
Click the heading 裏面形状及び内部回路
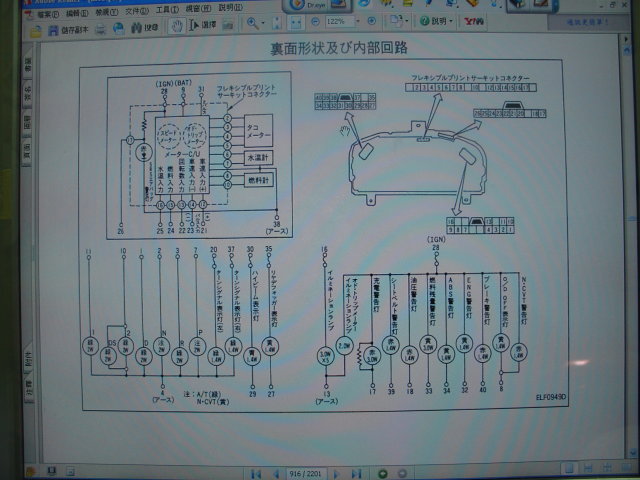point(339,48)
